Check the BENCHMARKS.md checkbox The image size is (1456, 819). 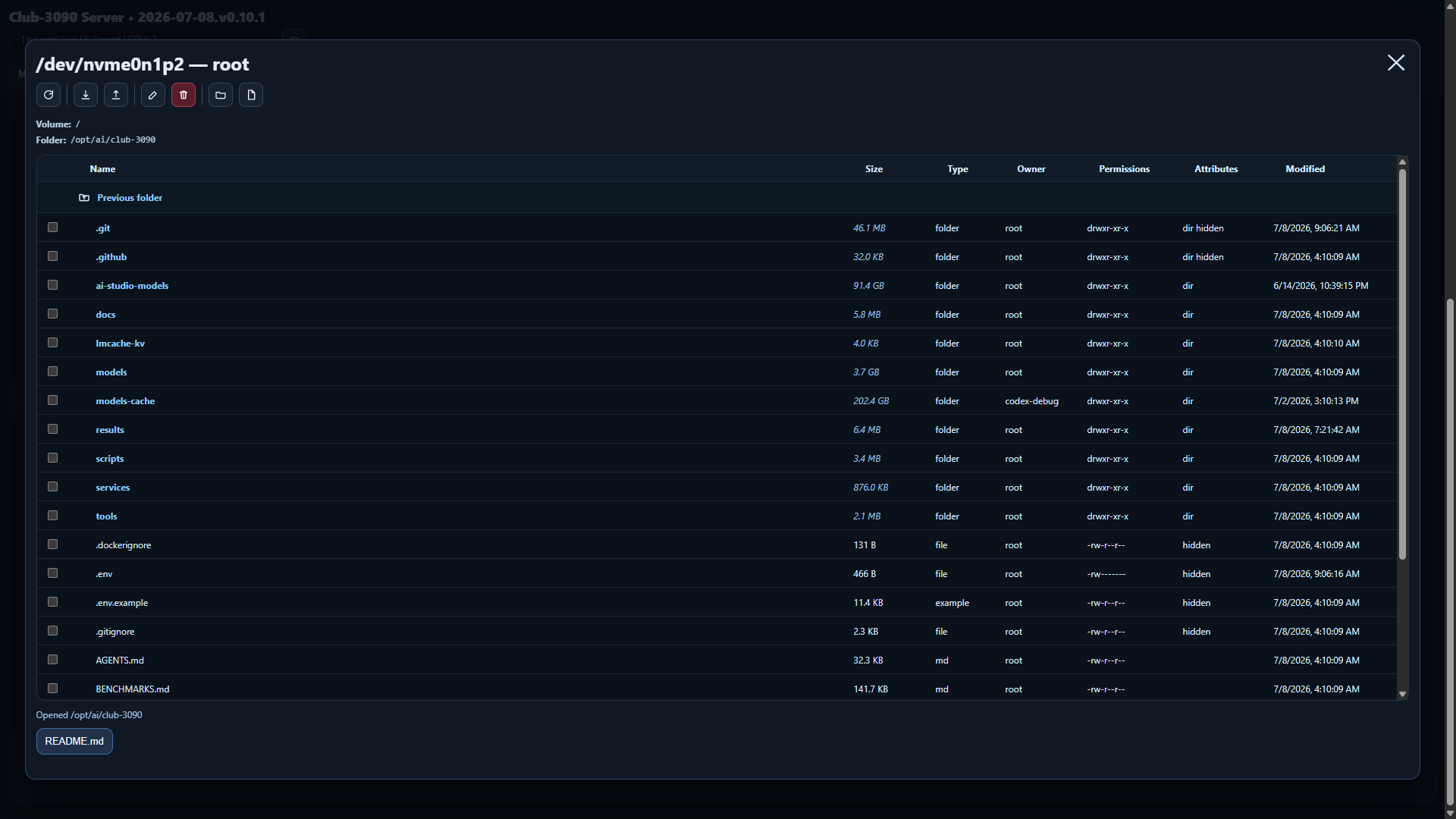coord(53,689)
